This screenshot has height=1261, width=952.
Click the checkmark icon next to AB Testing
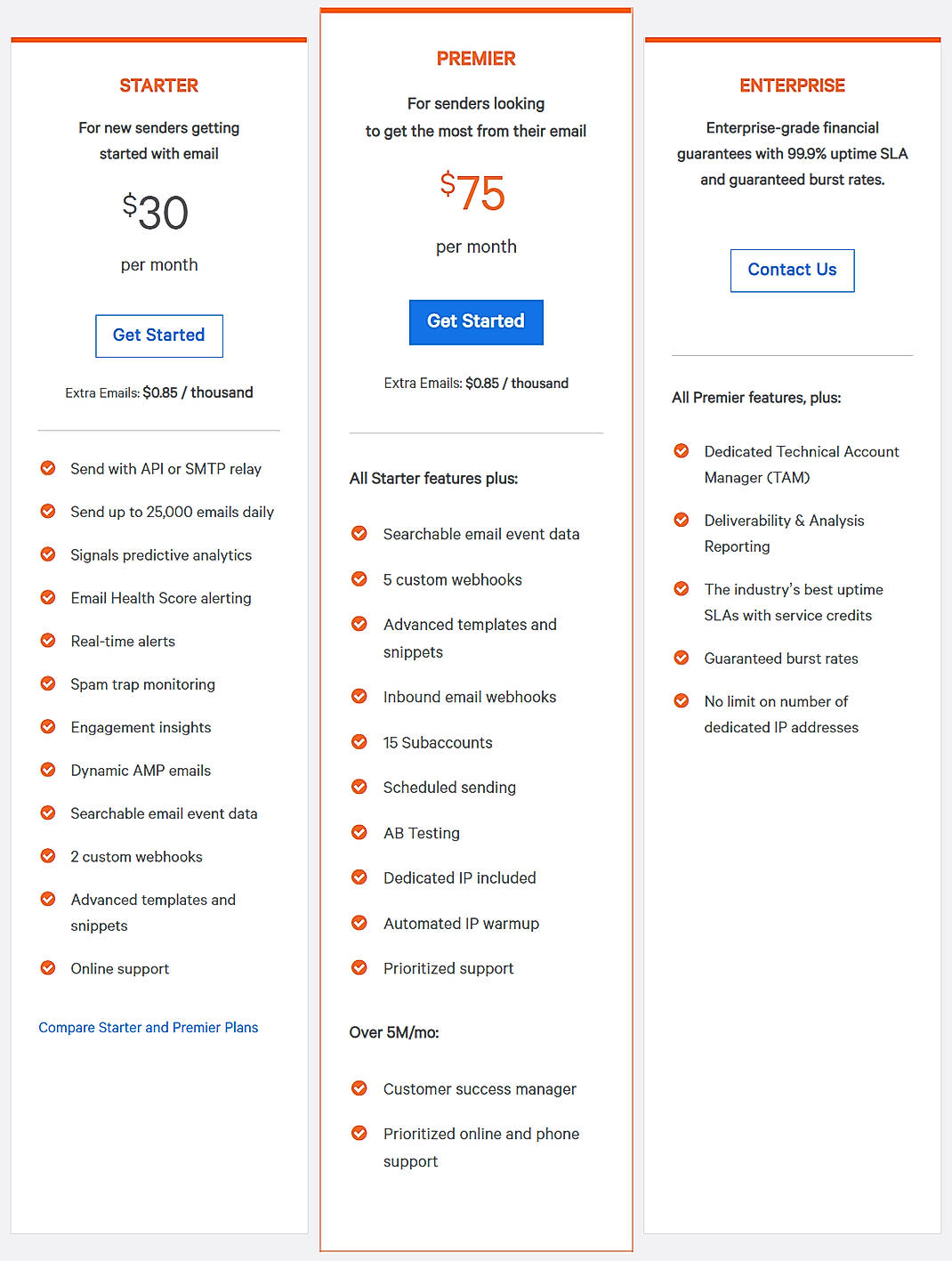point(359,832)
